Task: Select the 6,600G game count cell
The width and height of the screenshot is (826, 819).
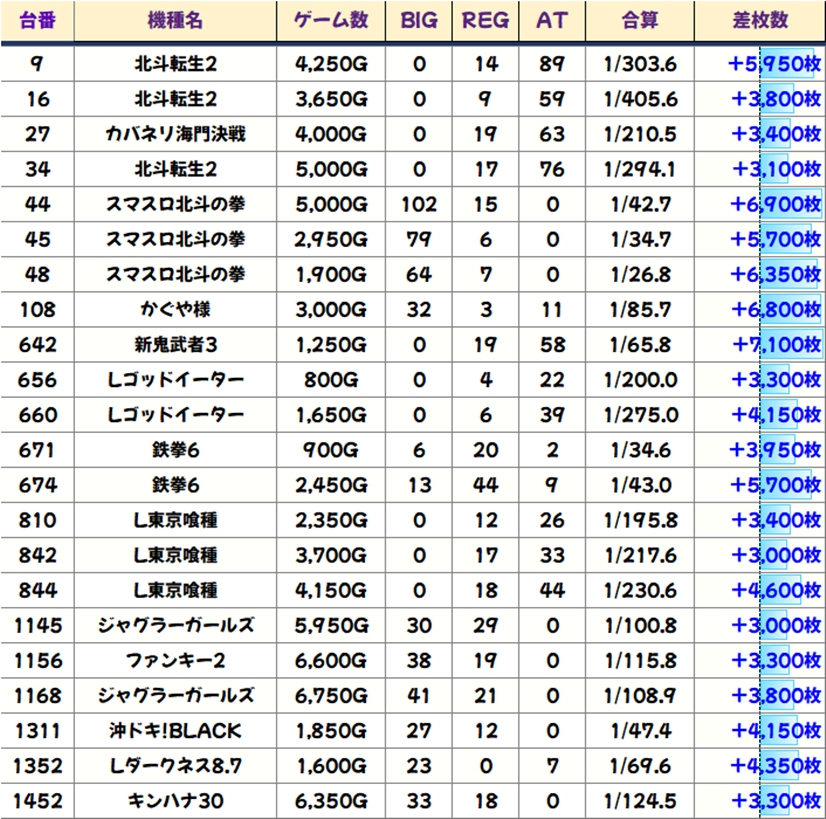Action: coord(331,660)
